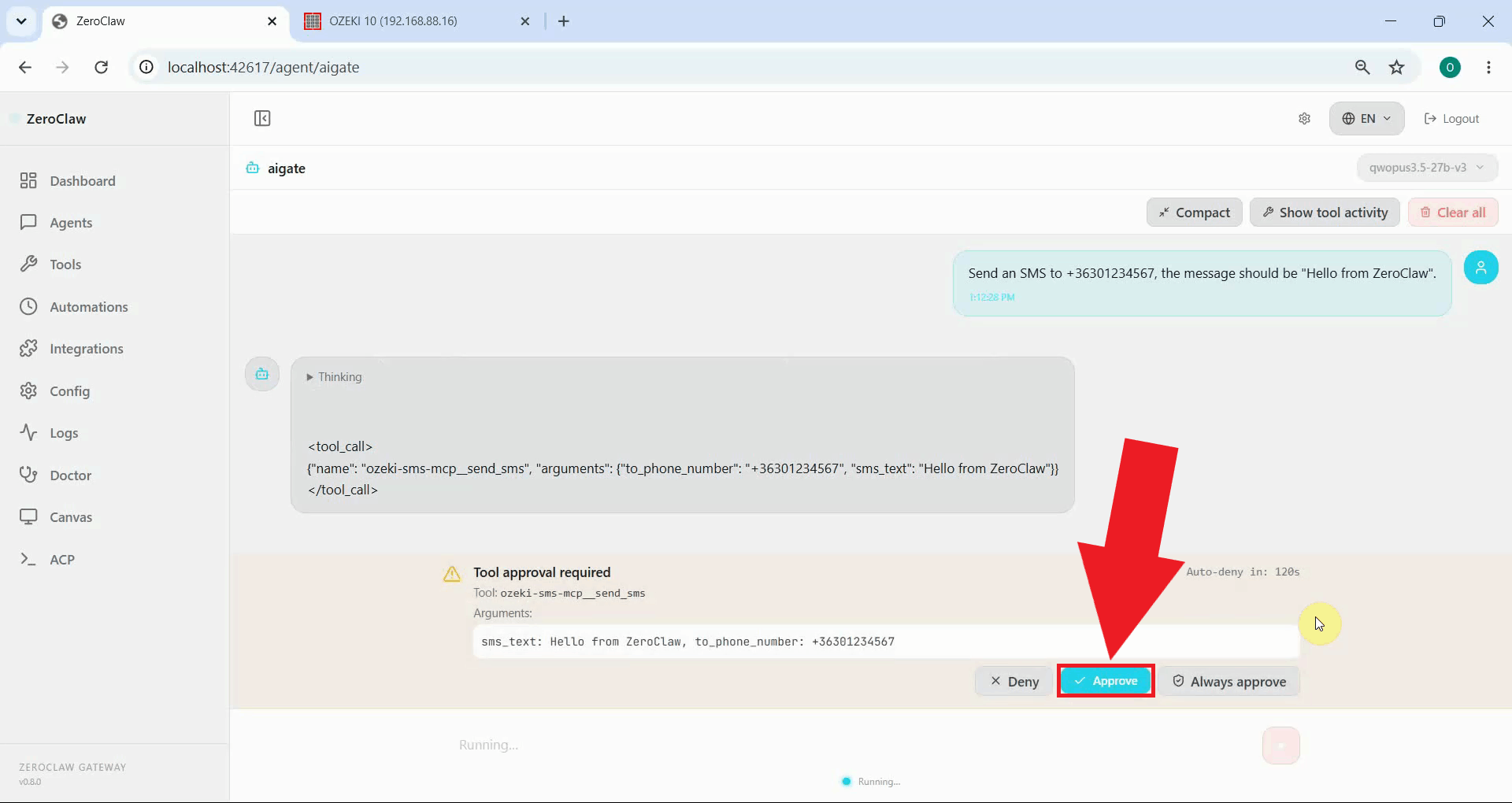Click the "Tool: ozeki-sms-mcp__send_sms" line
The width and height of the screenshot is (1512, 803).
pyautogui.click(x=559, y=593)
